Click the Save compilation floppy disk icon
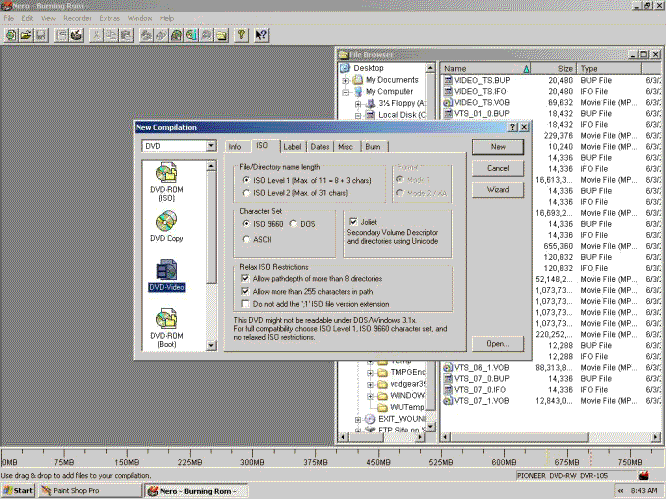The width and height of the screenshot is (666, 499). pyautogui.click(x=41, y=35)
